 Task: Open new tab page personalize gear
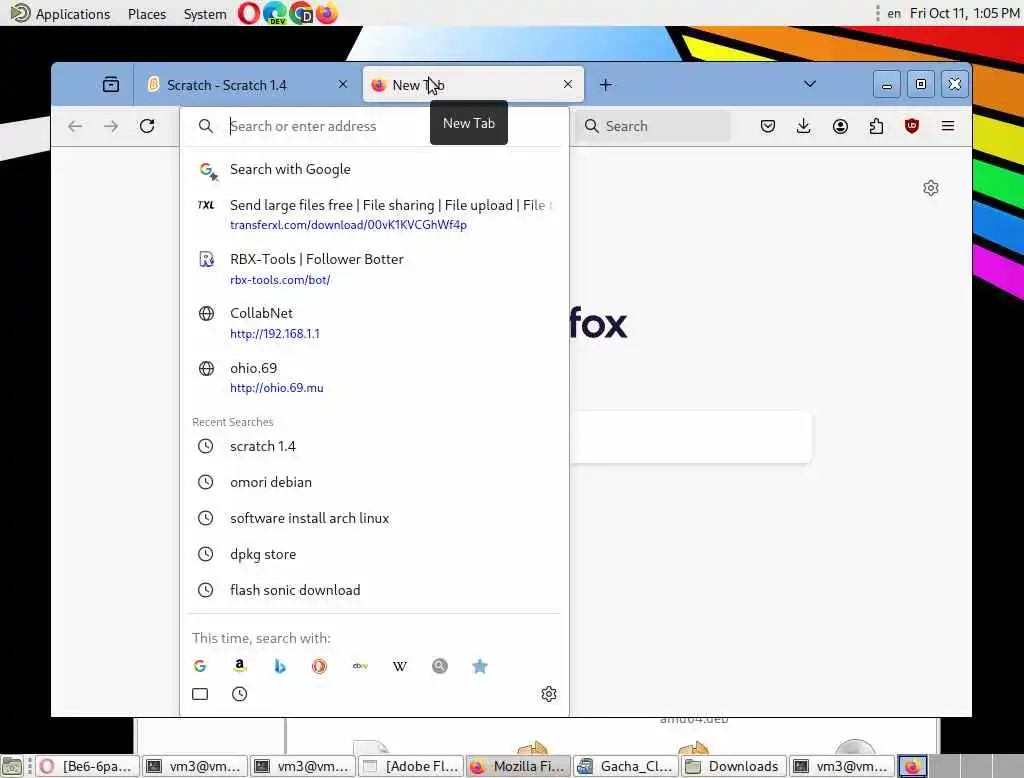pos(931,188)
